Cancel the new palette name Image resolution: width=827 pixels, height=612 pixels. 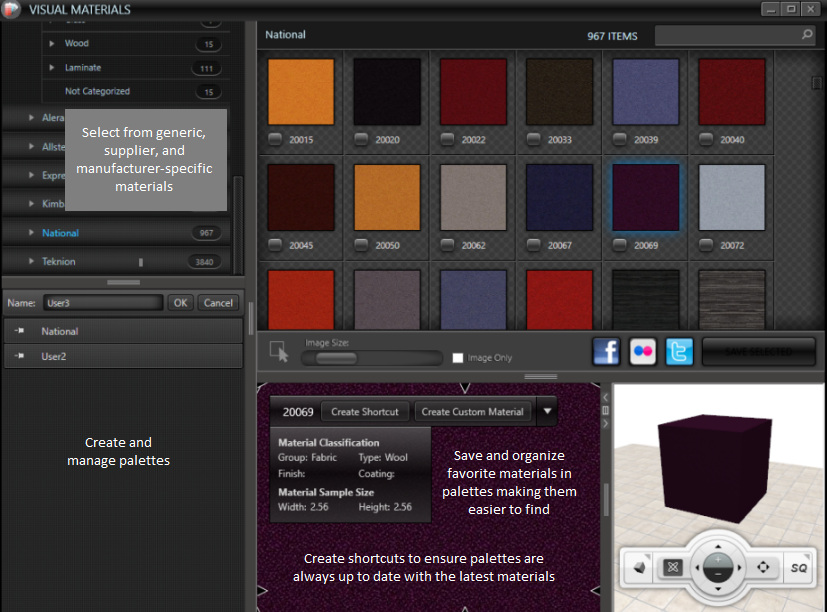click(218, 303)
